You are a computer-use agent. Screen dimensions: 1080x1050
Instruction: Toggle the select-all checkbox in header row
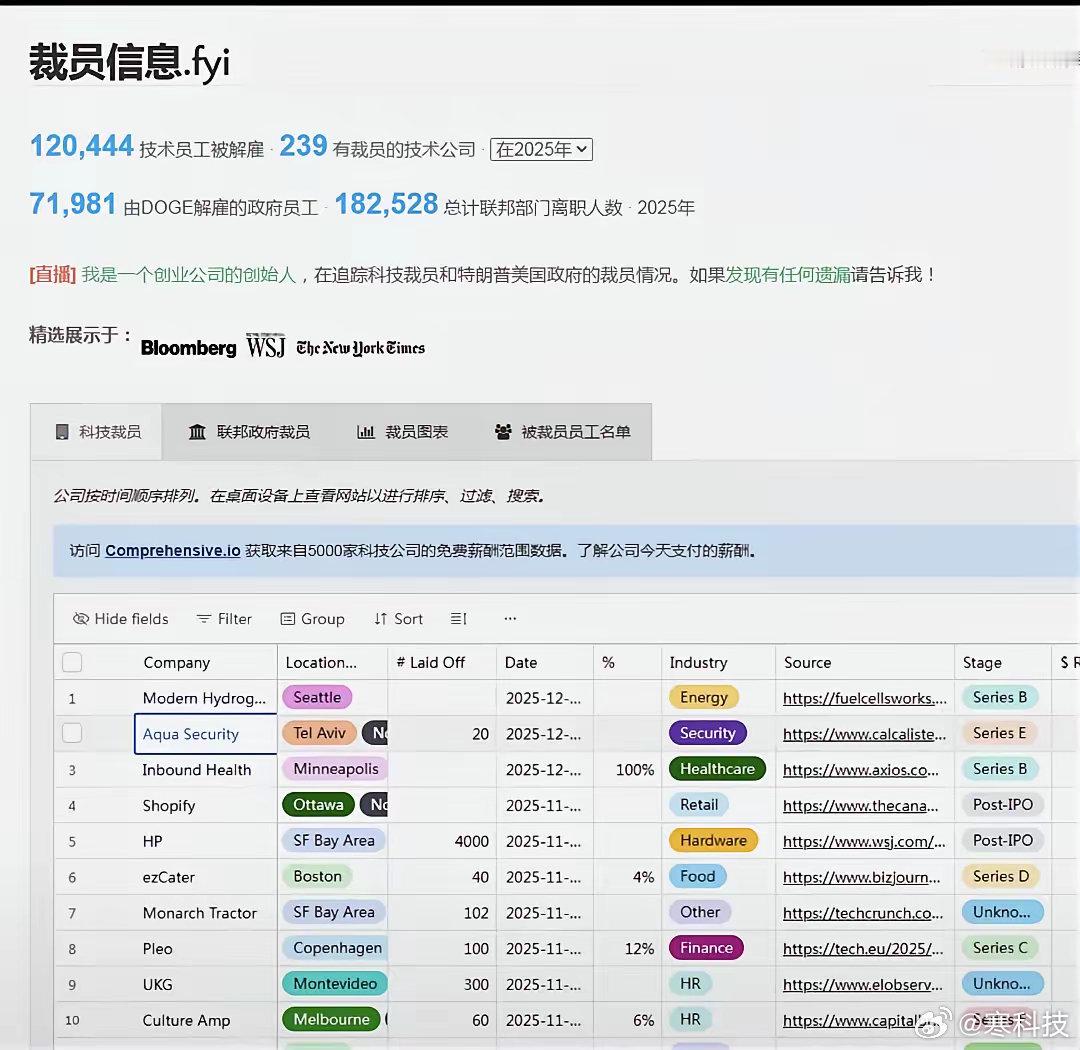pyautogui.click(x=70, y=661)
